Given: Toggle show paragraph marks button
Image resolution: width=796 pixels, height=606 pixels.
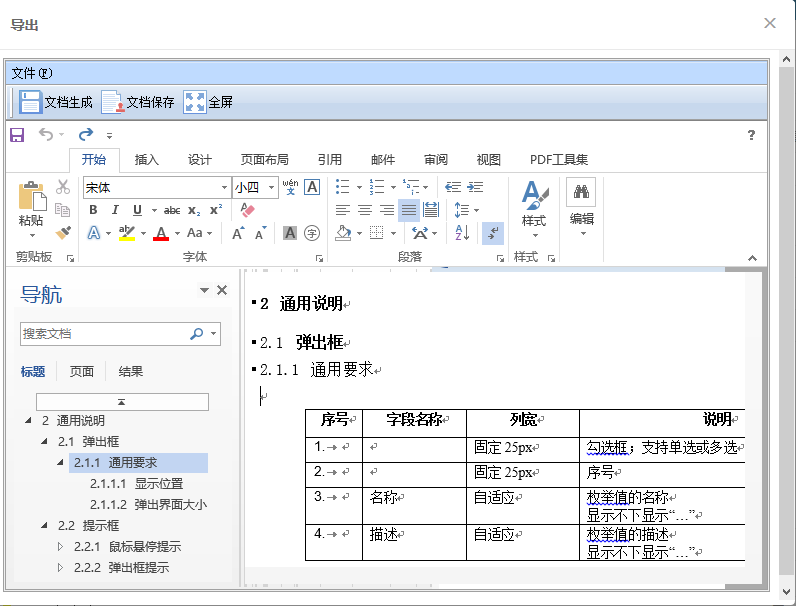Looking at the screenshot, I should (x=492, y=233).
